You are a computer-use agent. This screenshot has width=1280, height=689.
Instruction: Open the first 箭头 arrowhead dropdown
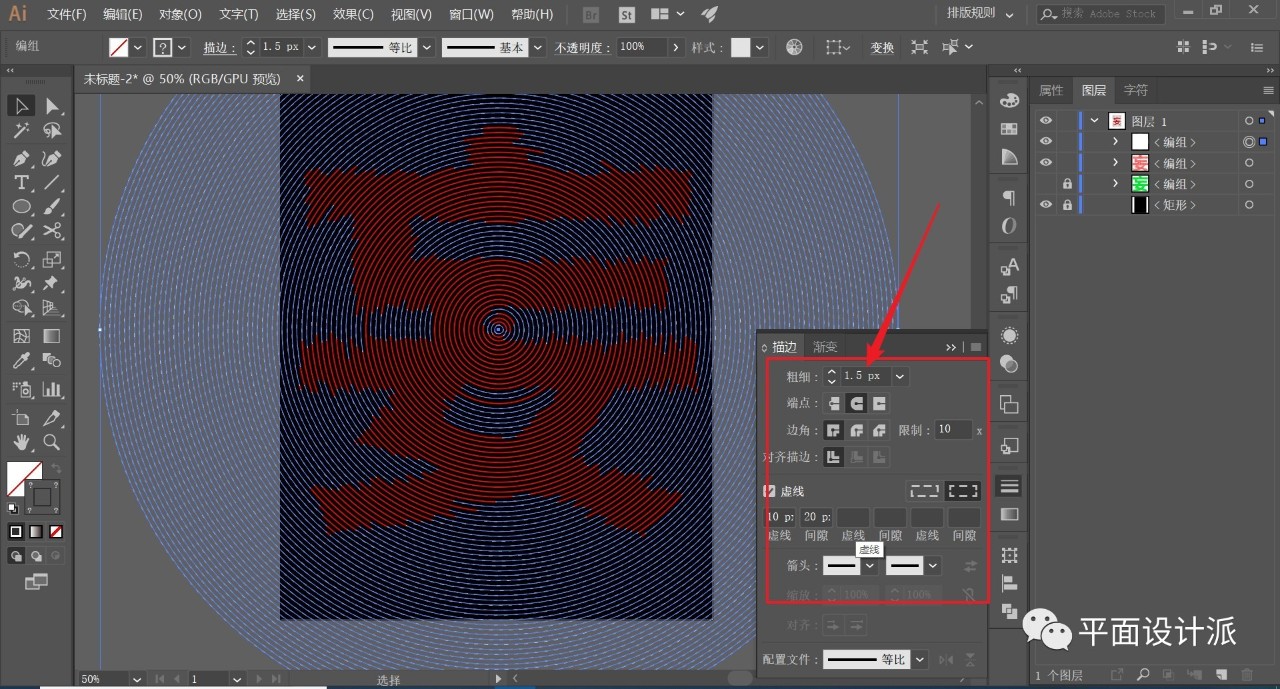pos(870,565)
